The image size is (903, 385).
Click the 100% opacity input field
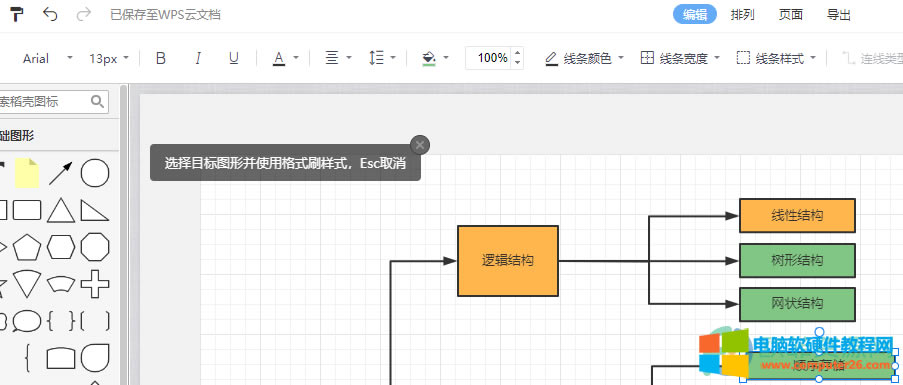489,58
